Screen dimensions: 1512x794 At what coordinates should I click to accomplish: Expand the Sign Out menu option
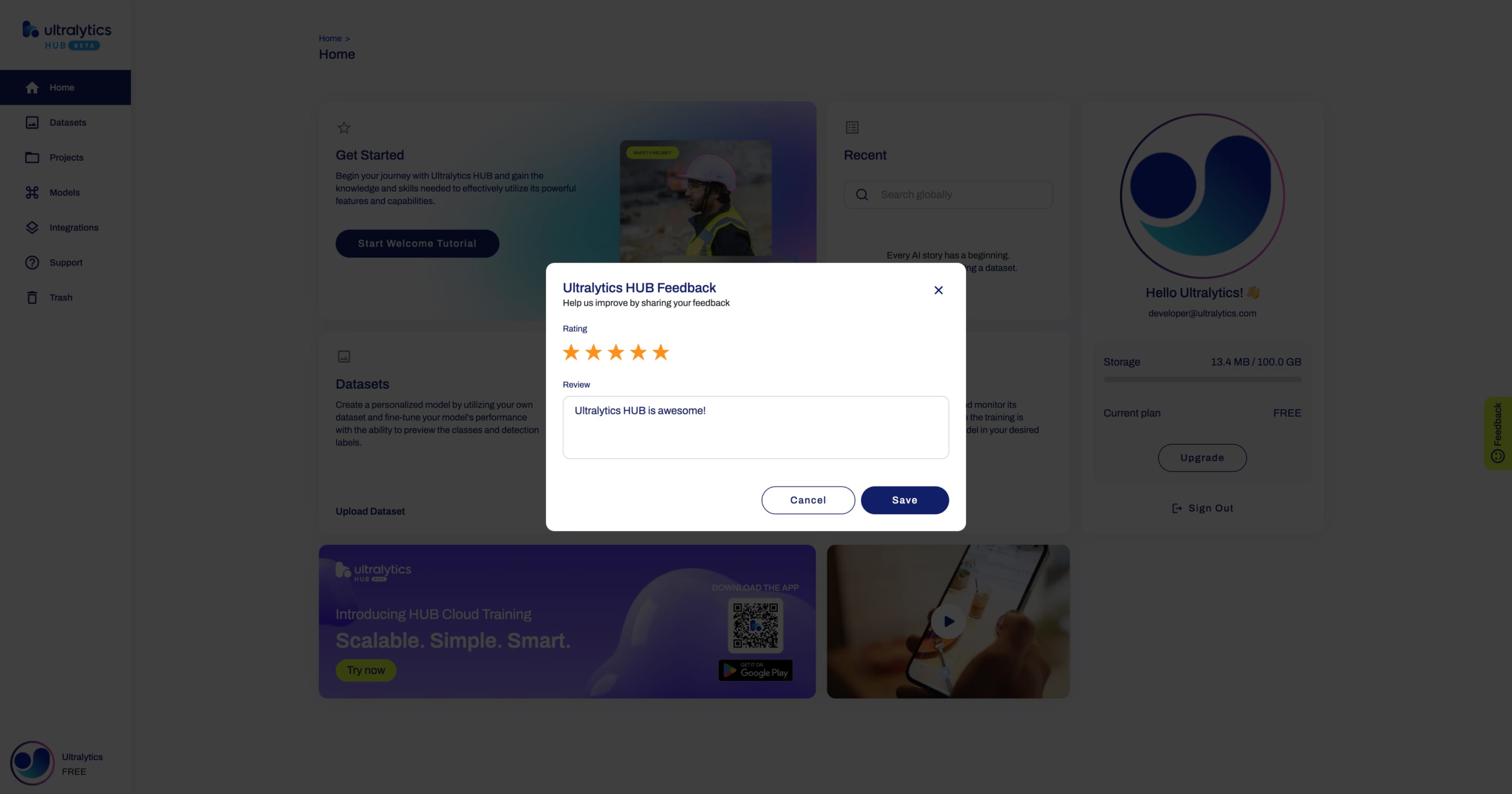click(x=1202, y=508)
